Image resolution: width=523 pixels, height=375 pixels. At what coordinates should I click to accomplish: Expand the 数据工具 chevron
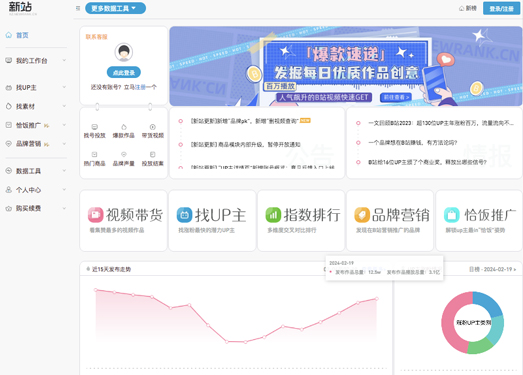coord(64,171)
